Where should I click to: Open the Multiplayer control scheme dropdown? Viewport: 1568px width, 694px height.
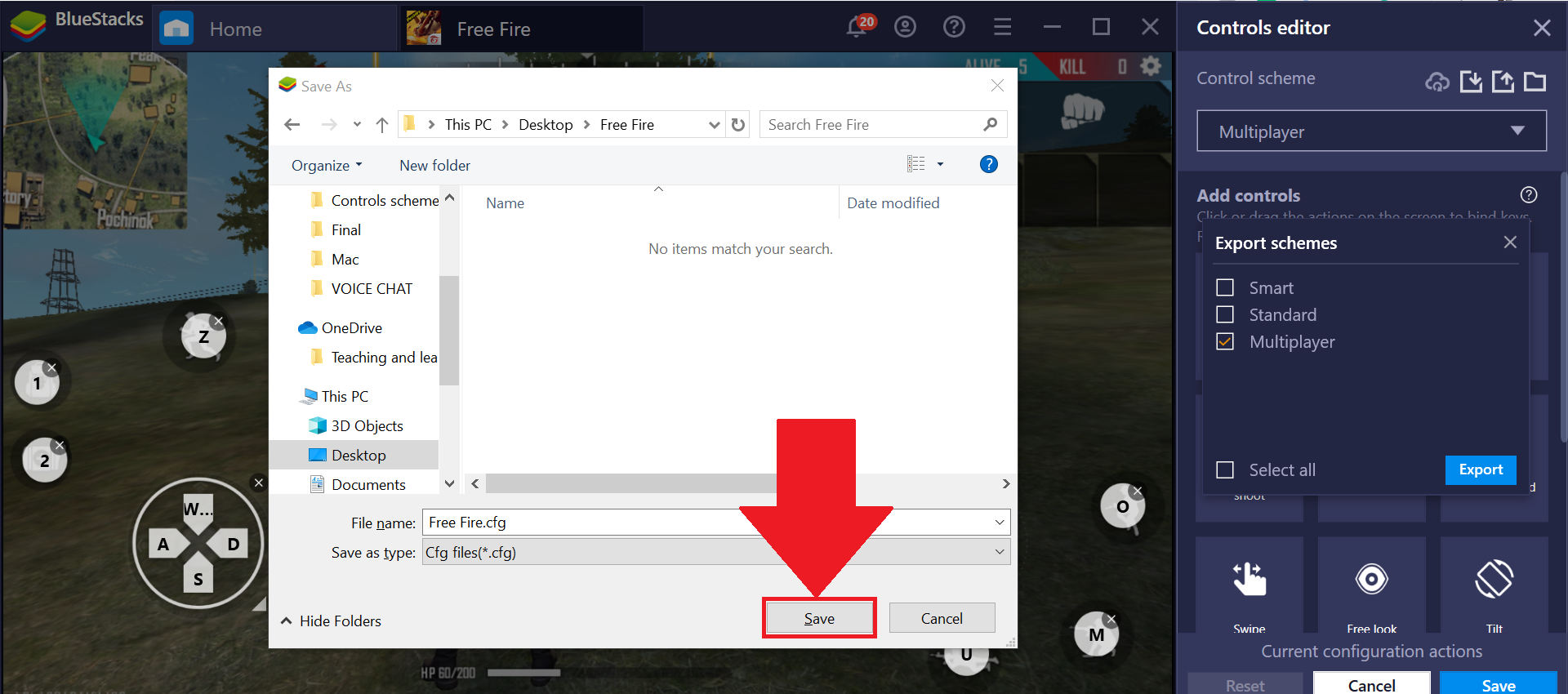click(1372, 131)
